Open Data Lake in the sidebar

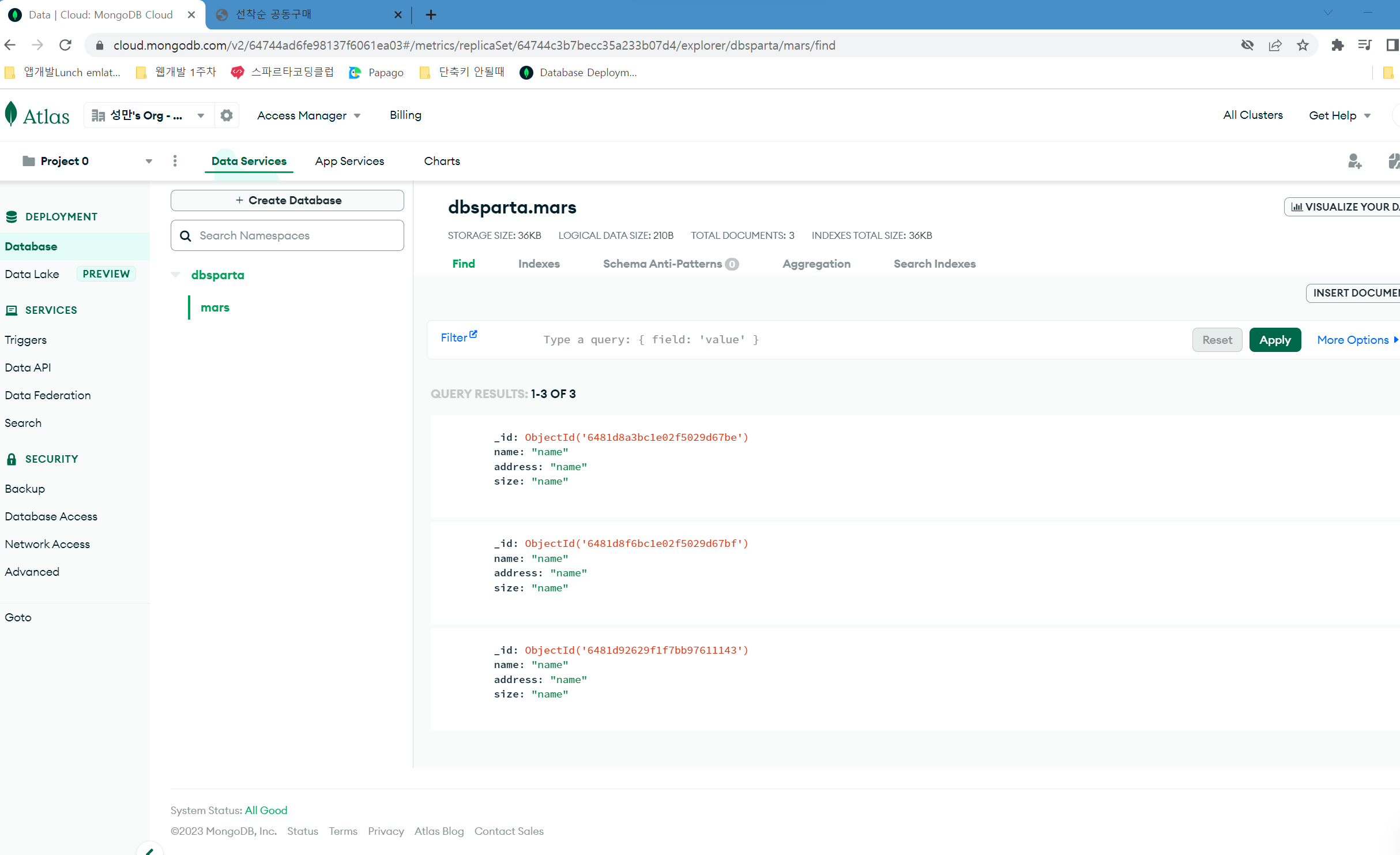coord(32,274)
